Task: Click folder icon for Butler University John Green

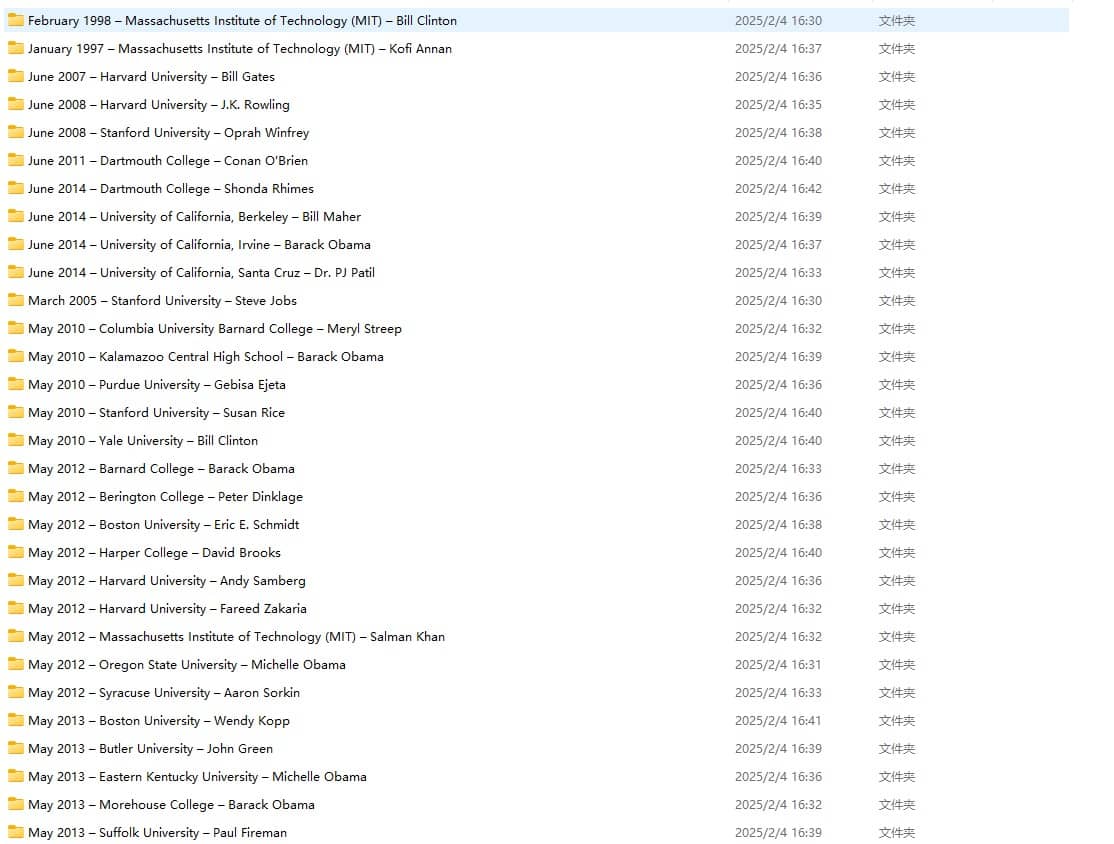Action: [16, 748]
